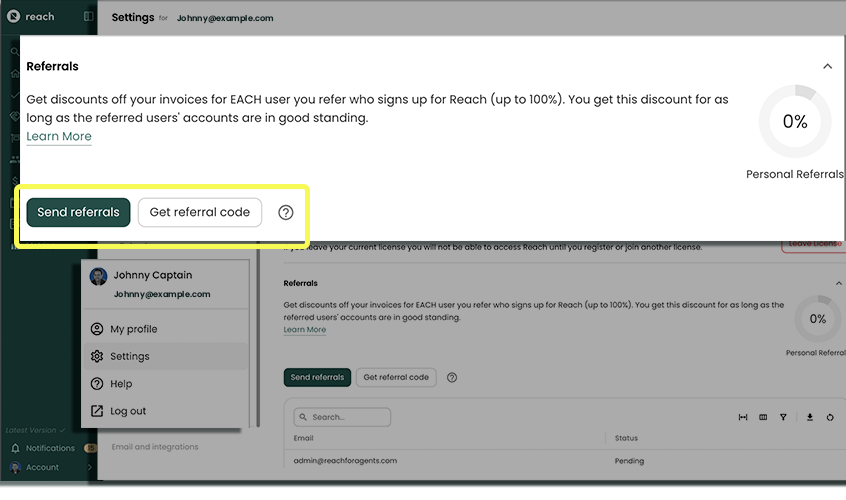Click the filter icon above the referrals table
Screen dimensions: 846x500
click(x=783, y=417)
